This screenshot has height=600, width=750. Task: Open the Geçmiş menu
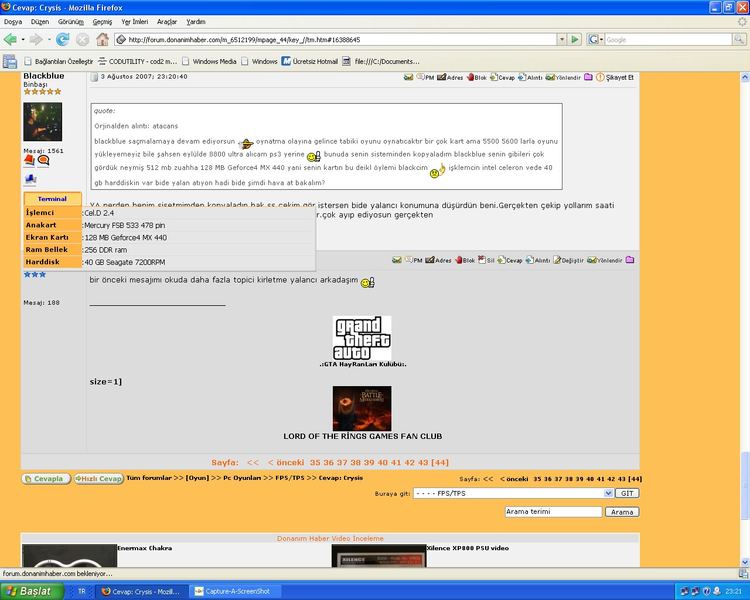(102, 22)
